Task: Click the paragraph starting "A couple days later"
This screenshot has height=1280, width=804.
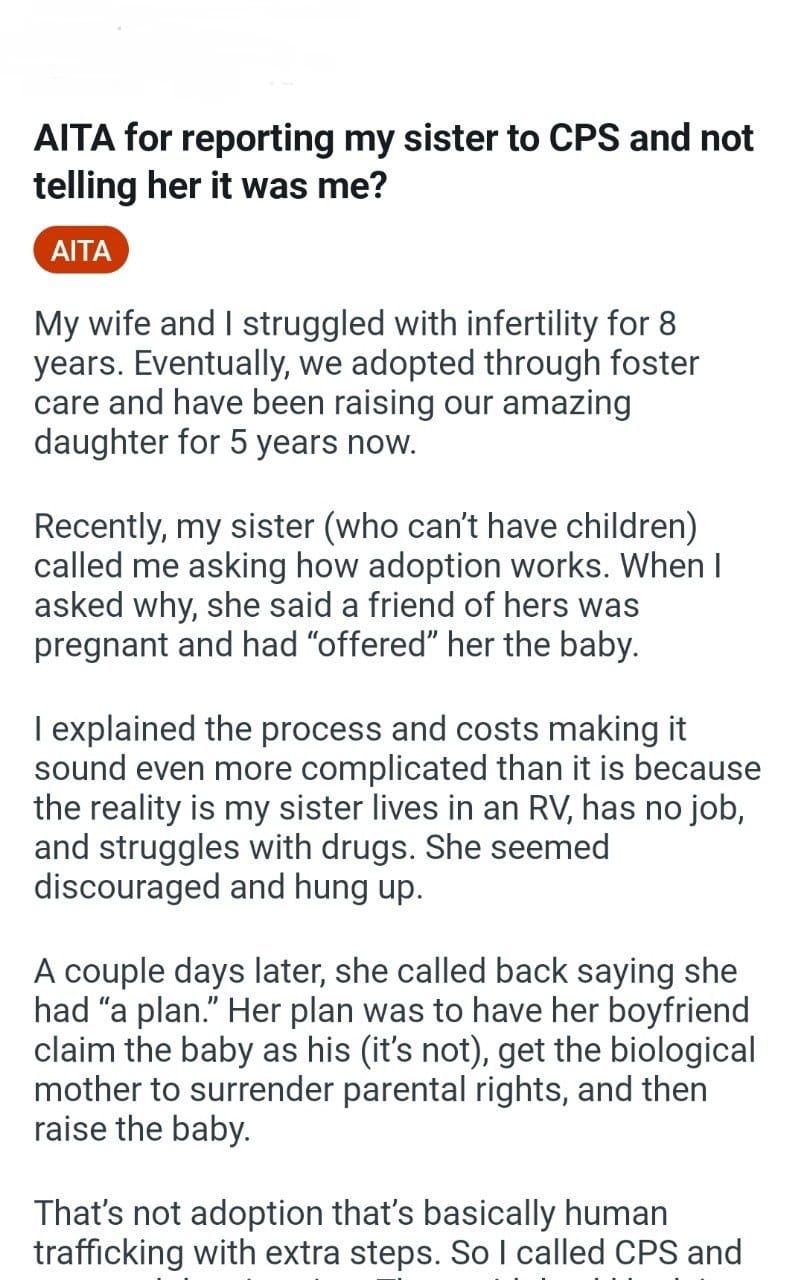Action: click(x=391, y=1049)
